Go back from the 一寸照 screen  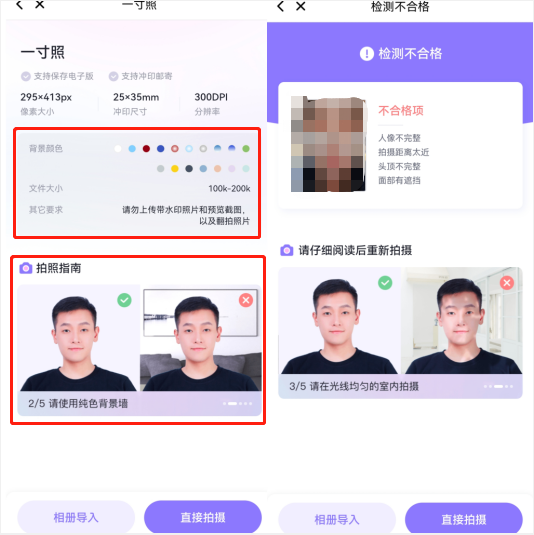point(19,5)
